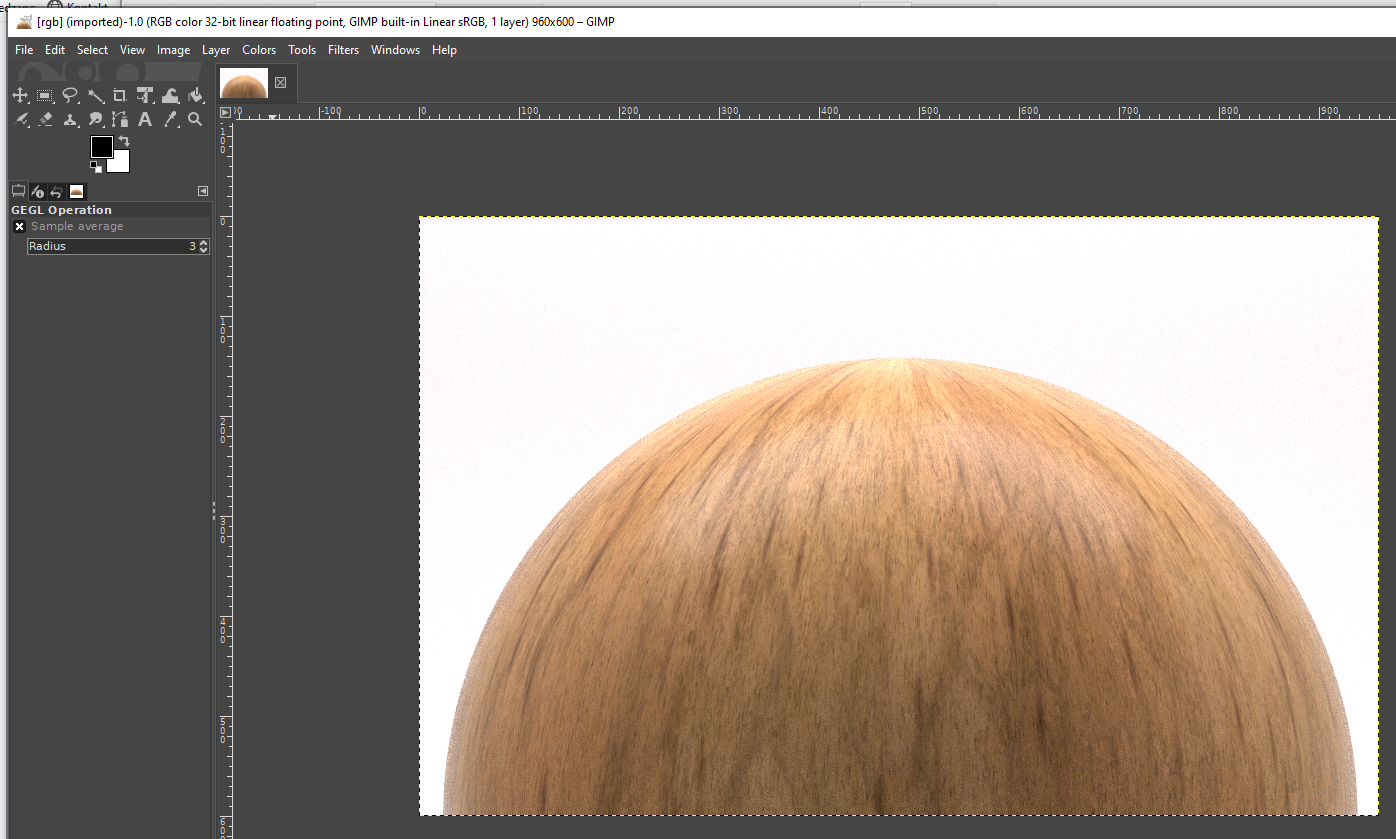Screen dimensions: 1396x839
Task: Select the Move tool
Action: [x=19, y=95]
